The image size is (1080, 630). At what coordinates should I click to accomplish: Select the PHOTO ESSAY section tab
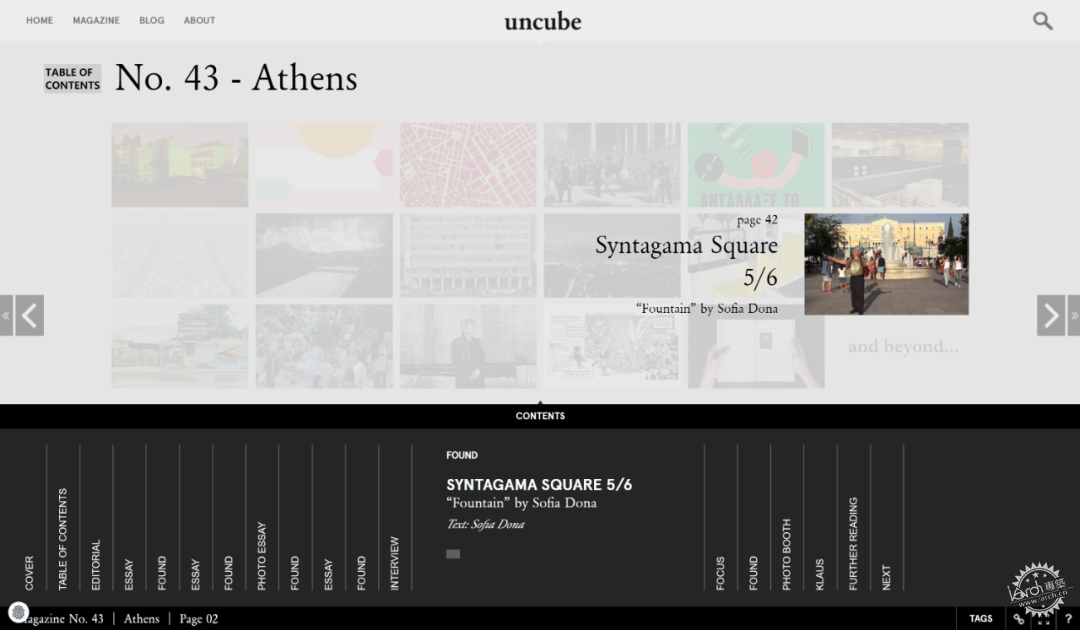[x=262, y=556]
